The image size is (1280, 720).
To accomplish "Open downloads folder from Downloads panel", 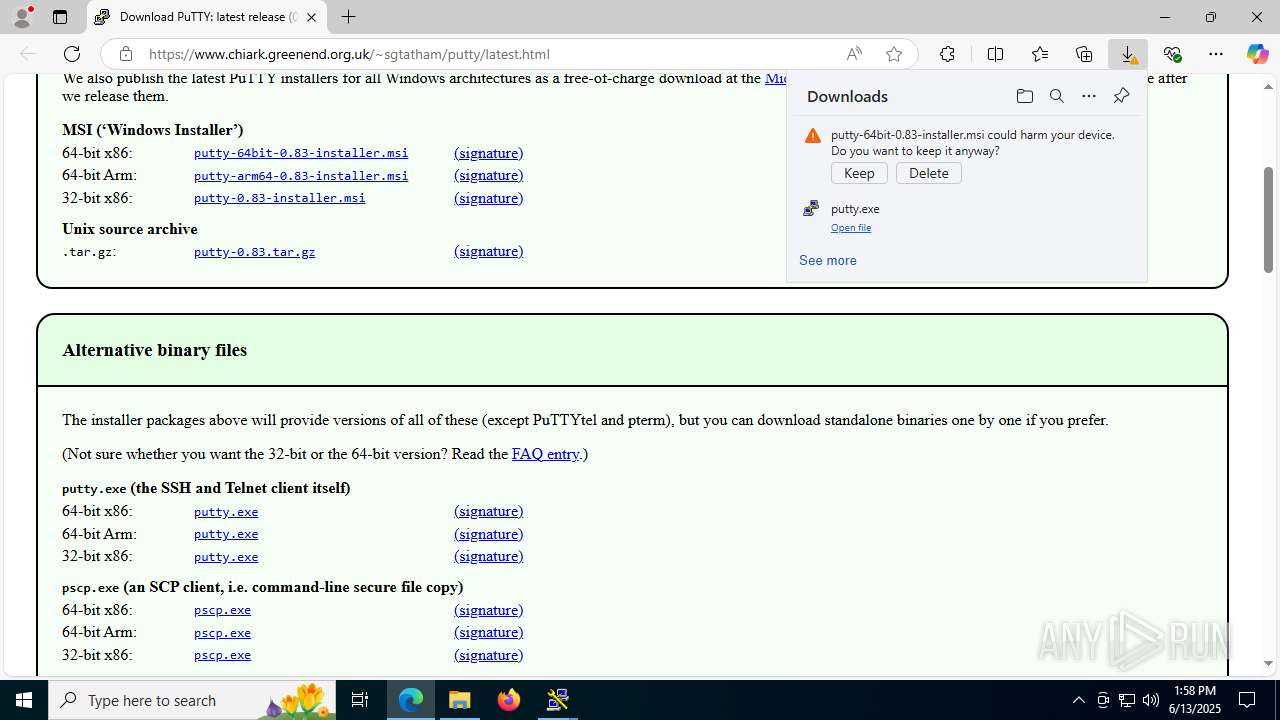I will (x=1024, y=96).
